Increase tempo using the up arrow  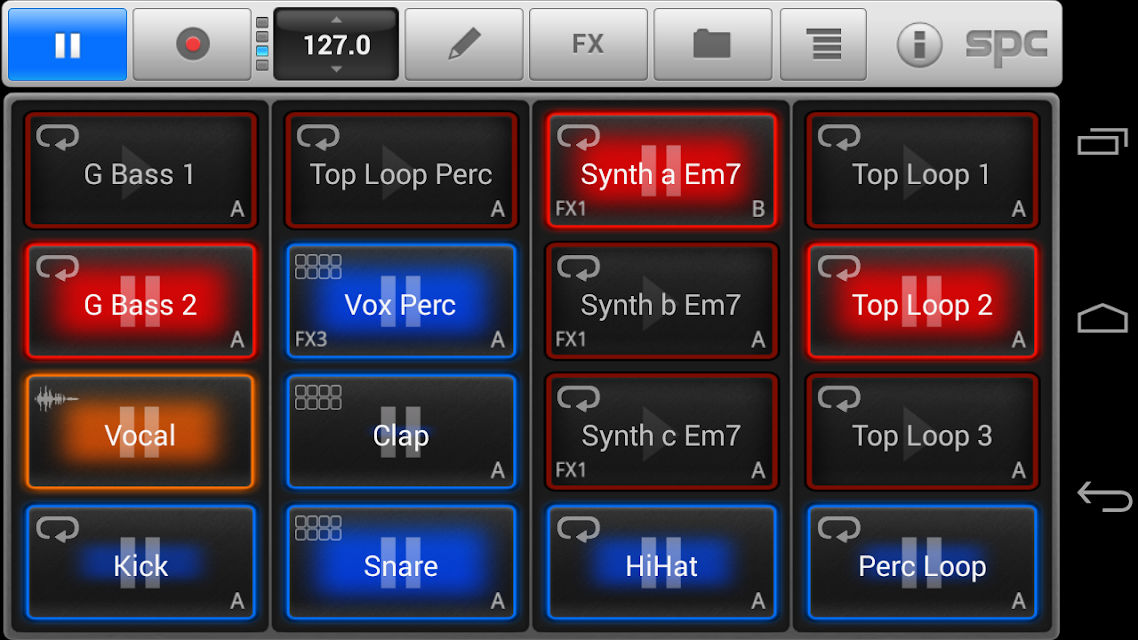click(336, 20)
